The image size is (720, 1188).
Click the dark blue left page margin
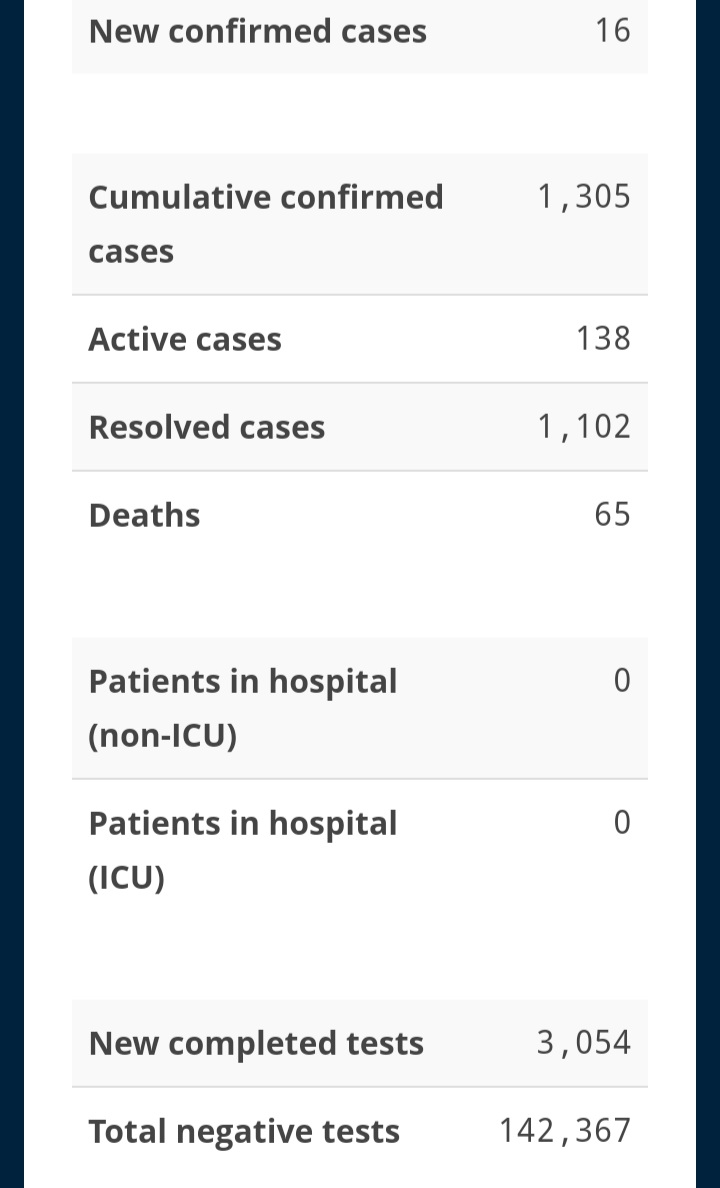click(x=11, y=594)
